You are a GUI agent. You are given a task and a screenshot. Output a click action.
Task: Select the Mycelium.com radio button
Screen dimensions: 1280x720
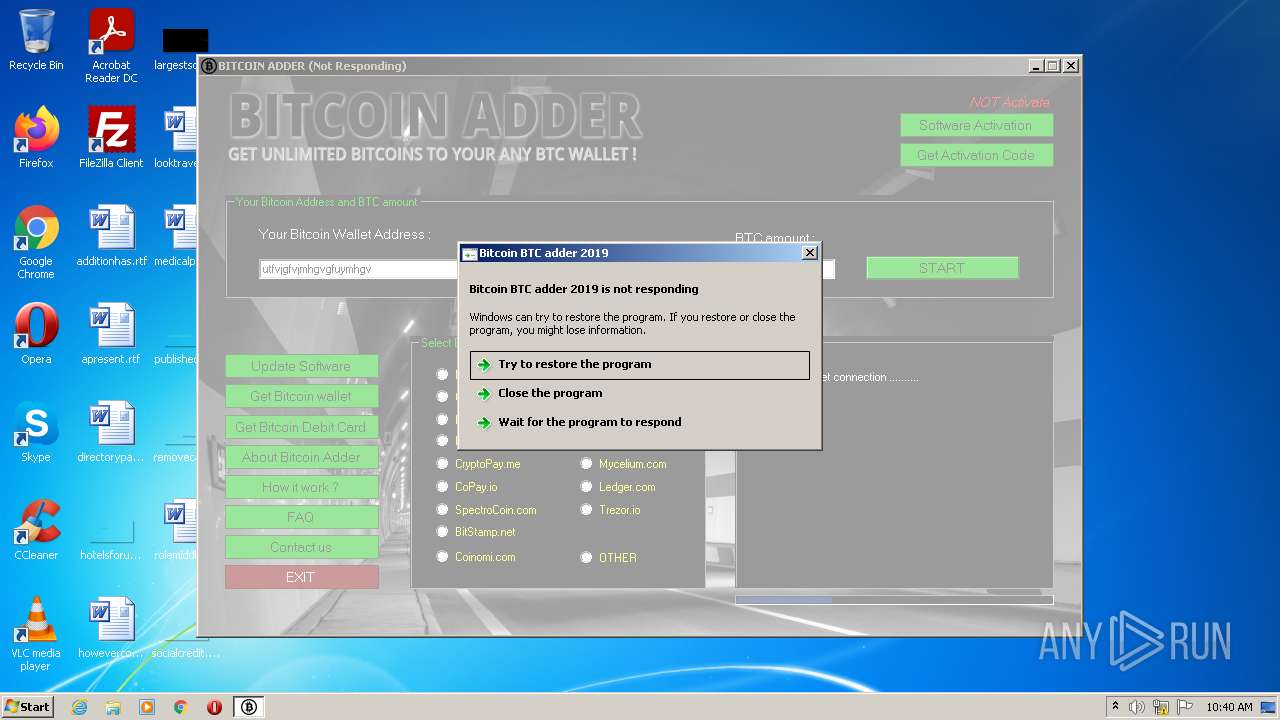click(586, 464)
